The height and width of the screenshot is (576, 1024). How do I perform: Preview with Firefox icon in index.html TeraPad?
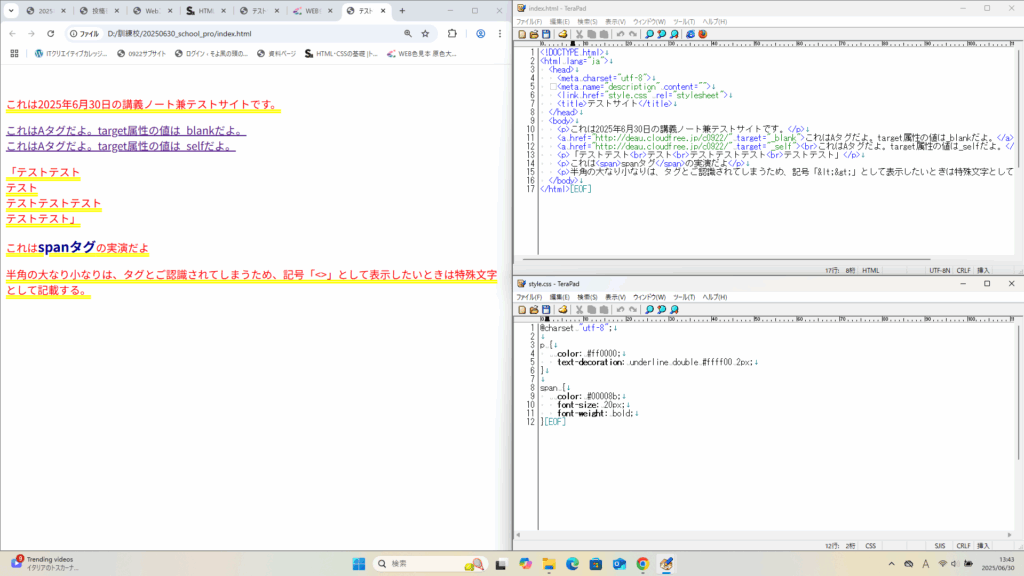702,33
